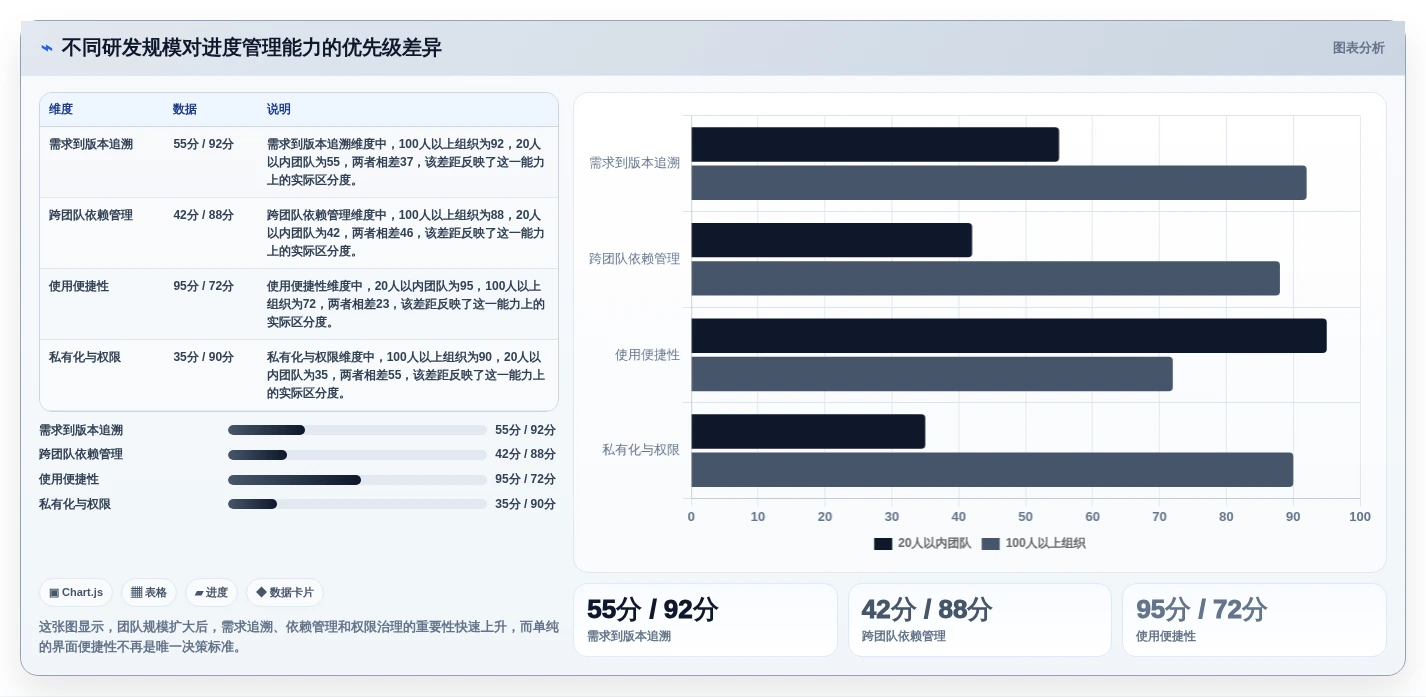Screen dimensions: 1426x697
Task: Click the 使用便捷性 gray bar at 72
Action: [932, 374]
